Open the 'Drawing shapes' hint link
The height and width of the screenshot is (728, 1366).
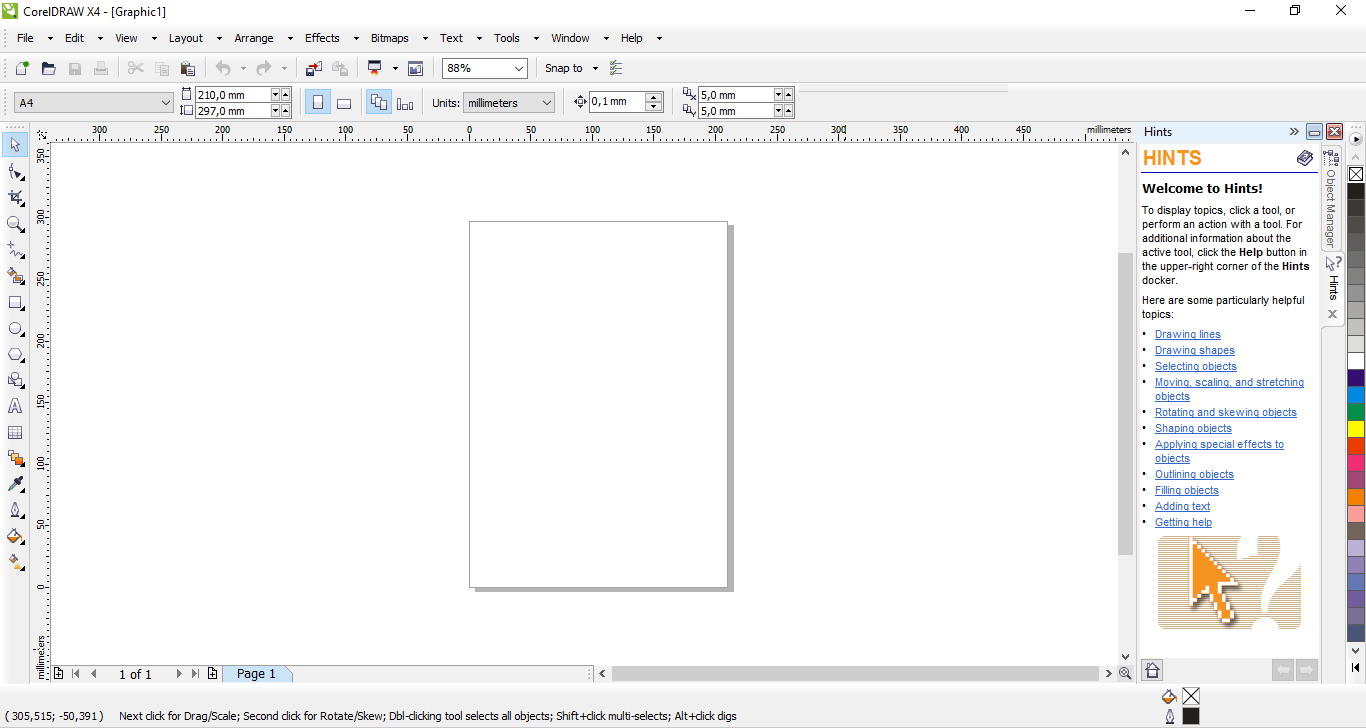coord(1194,350)
